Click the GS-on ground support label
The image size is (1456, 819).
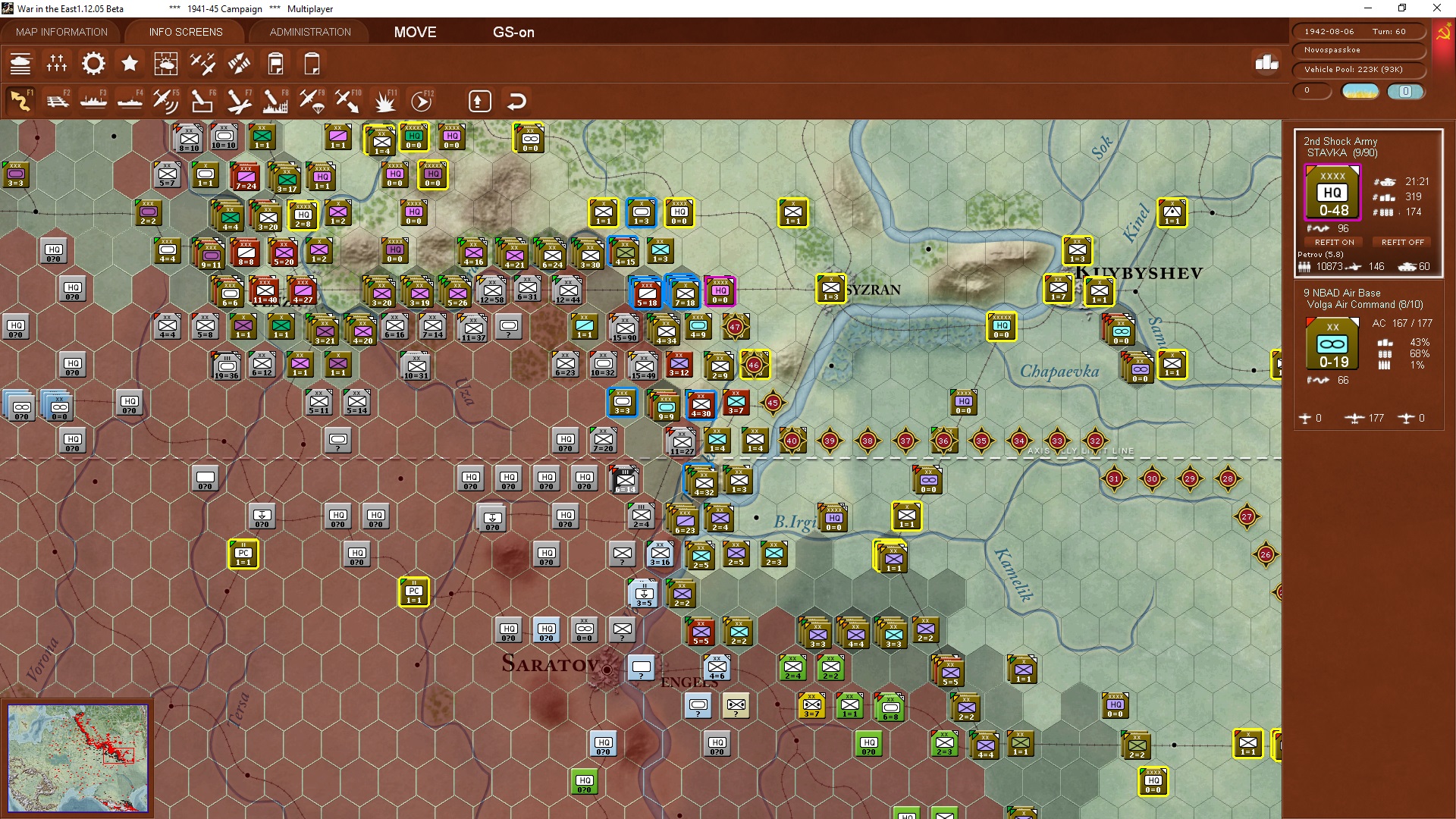point(513,32)
